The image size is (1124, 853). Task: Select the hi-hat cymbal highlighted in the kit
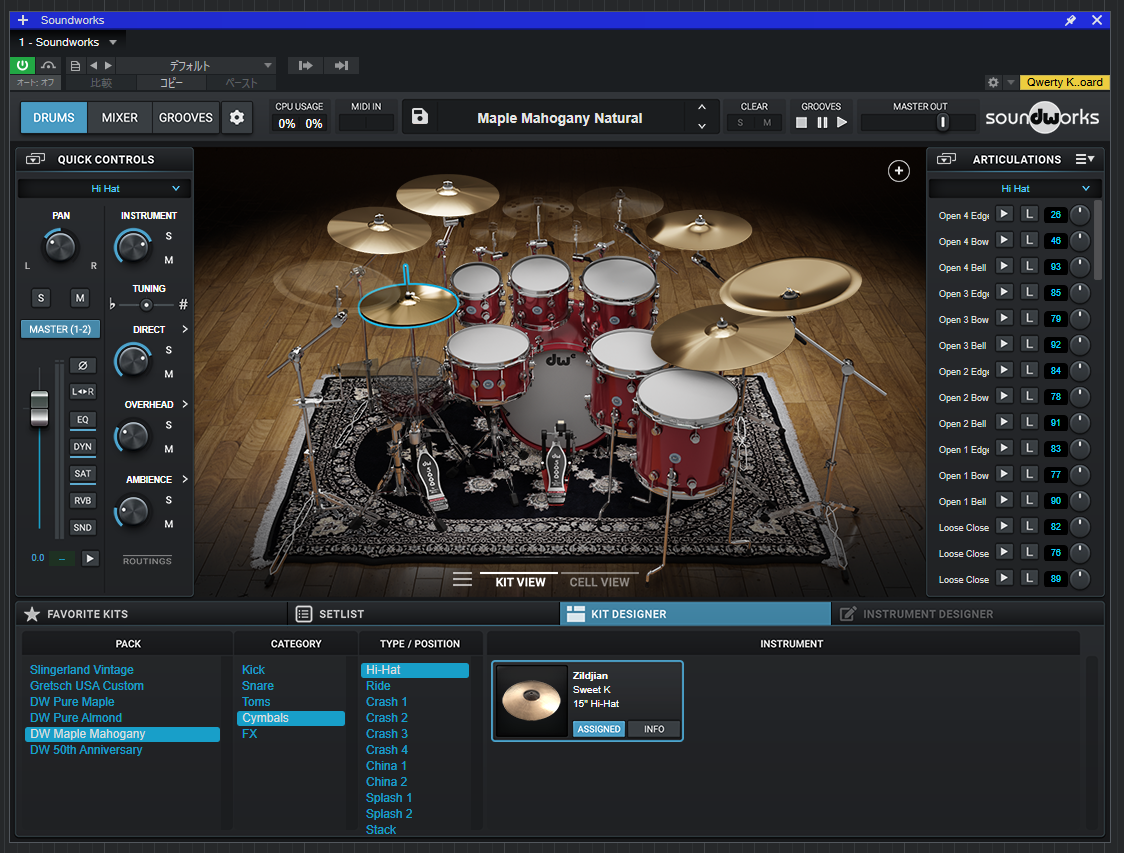407,305
